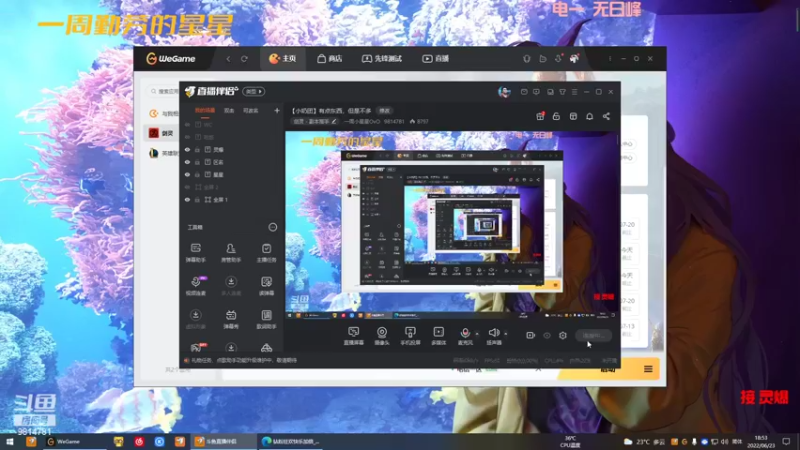
Task: Expand the microphone options arrow
Action: (x=477, y=334)
